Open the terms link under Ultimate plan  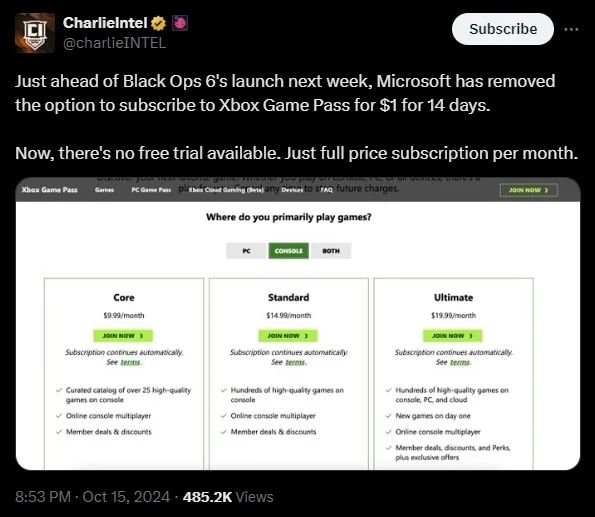click(460, 362)
